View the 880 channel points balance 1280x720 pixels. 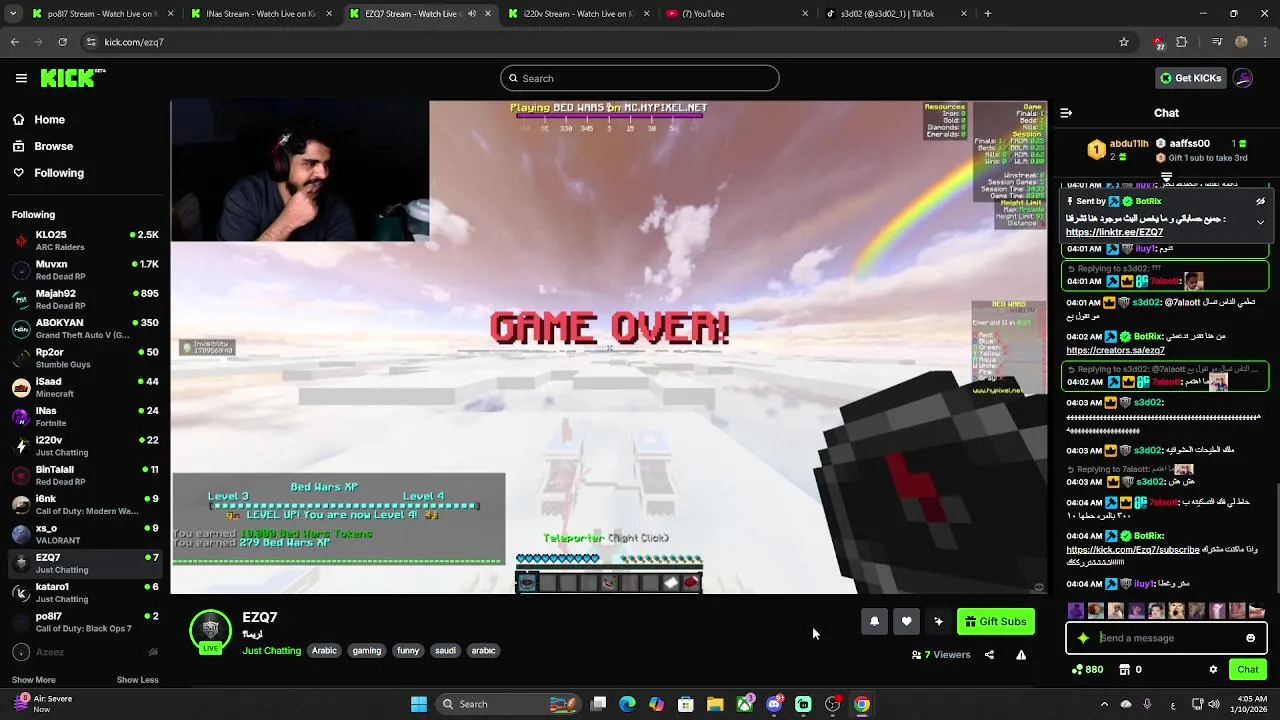click(1087, 670)
